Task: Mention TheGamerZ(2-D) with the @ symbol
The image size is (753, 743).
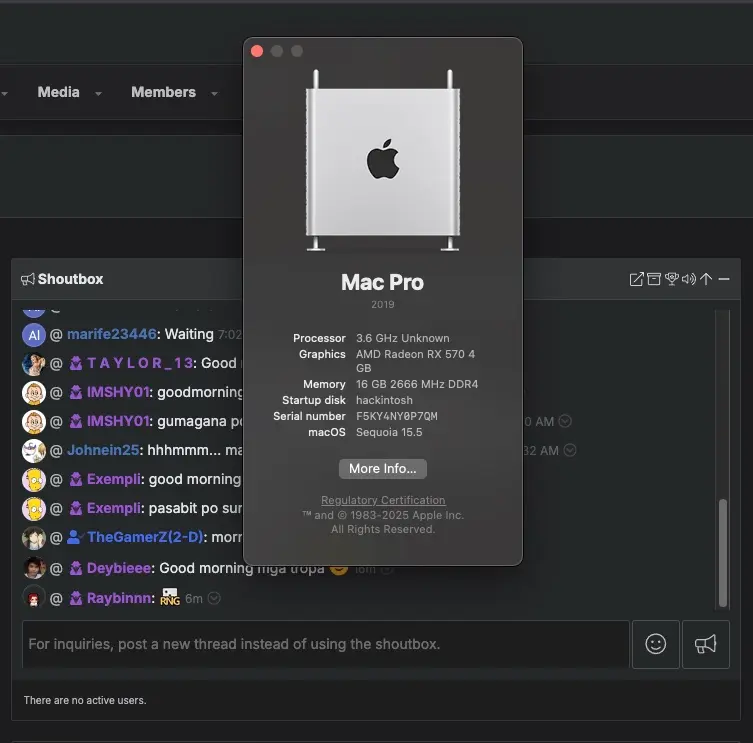Action: click(56, 537)
